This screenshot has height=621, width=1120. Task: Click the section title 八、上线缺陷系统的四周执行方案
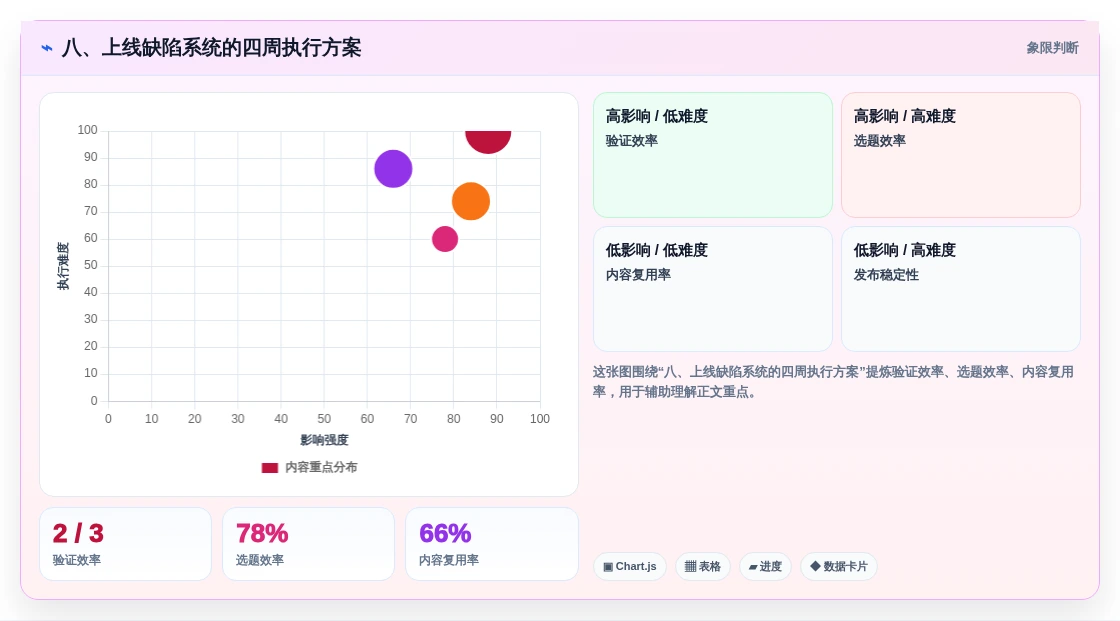coord(211,48)
